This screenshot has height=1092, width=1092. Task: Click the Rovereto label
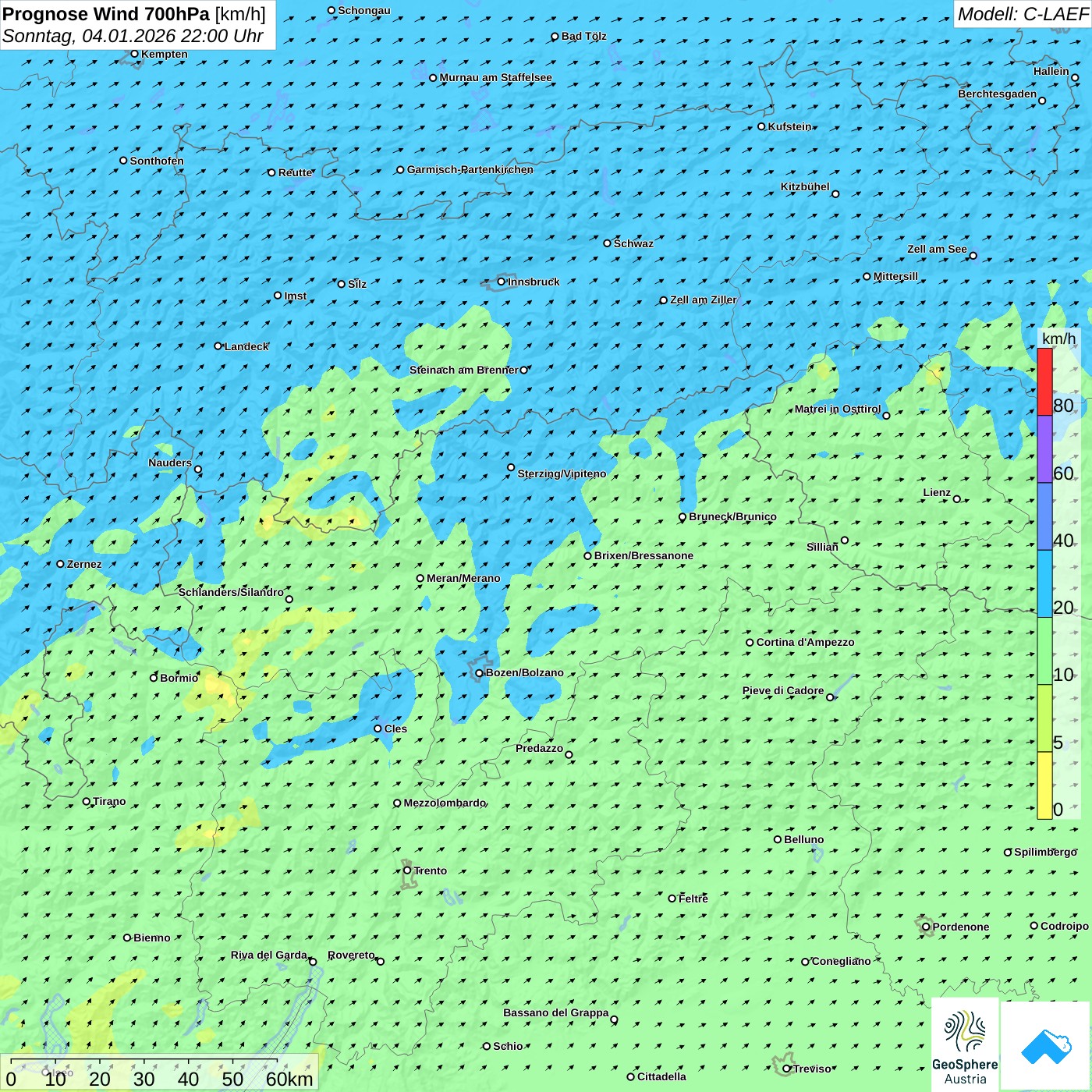351,955
